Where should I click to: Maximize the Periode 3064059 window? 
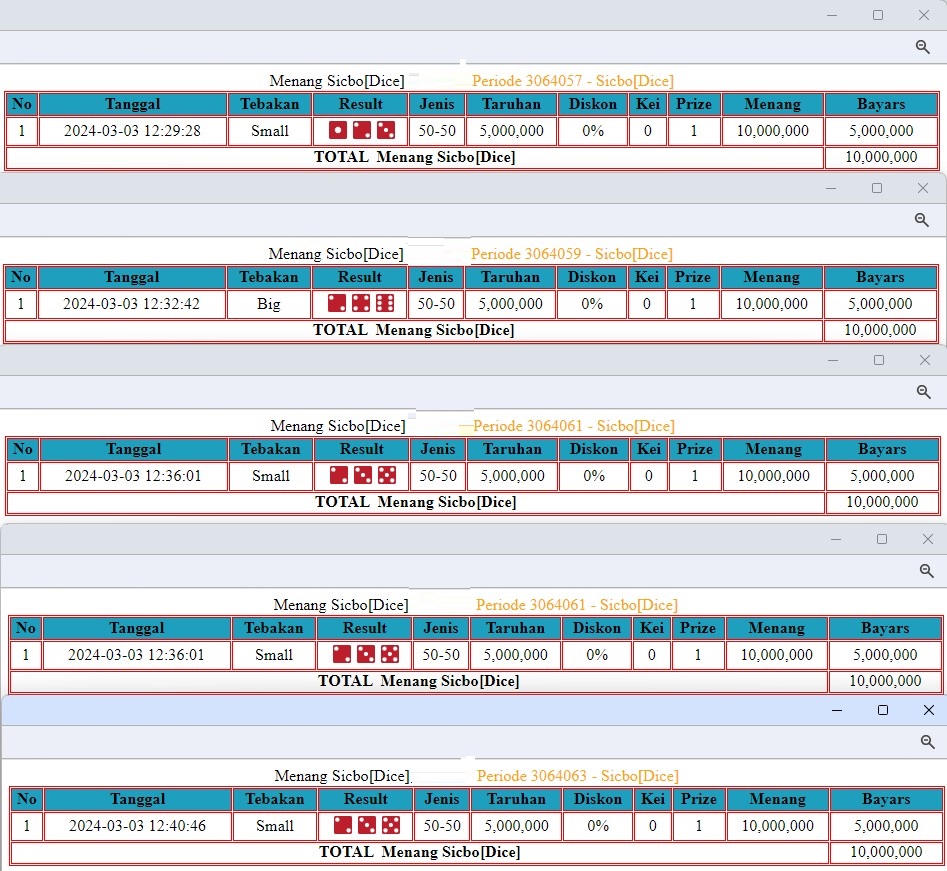[877, 188]
